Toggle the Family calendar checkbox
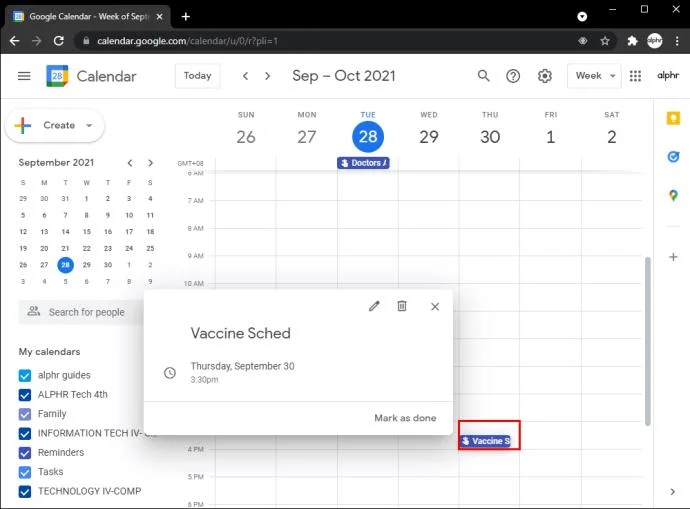This screenshot has width=690, height=509. click(x=25, y=414)
